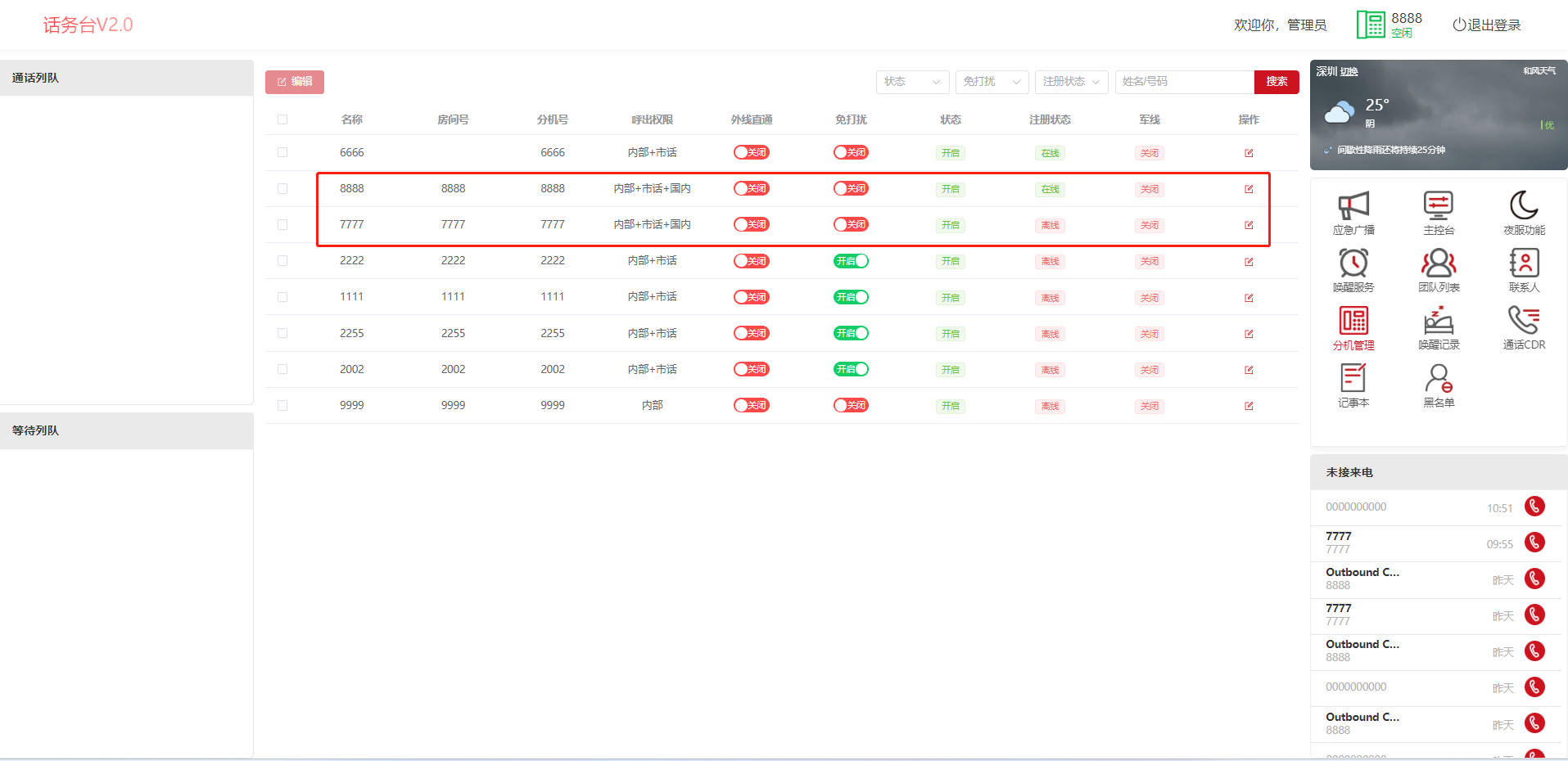The width and height of the screenshot is (1568, 761).
Task: Check the checkbox for extension 7777 row
Action: pos(282,225)
